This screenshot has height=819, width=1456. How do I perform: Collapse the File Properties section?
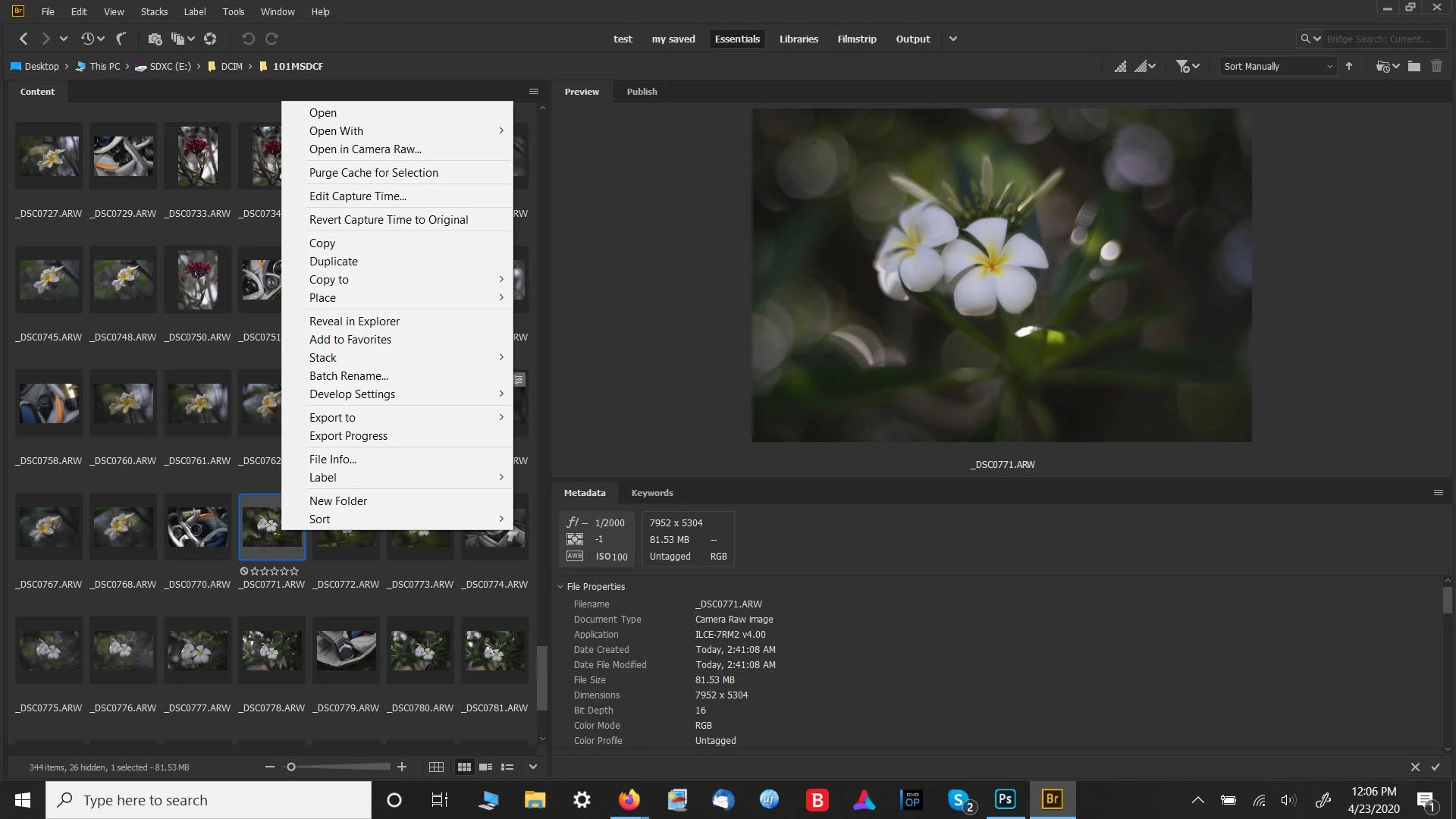click(560, 586)
